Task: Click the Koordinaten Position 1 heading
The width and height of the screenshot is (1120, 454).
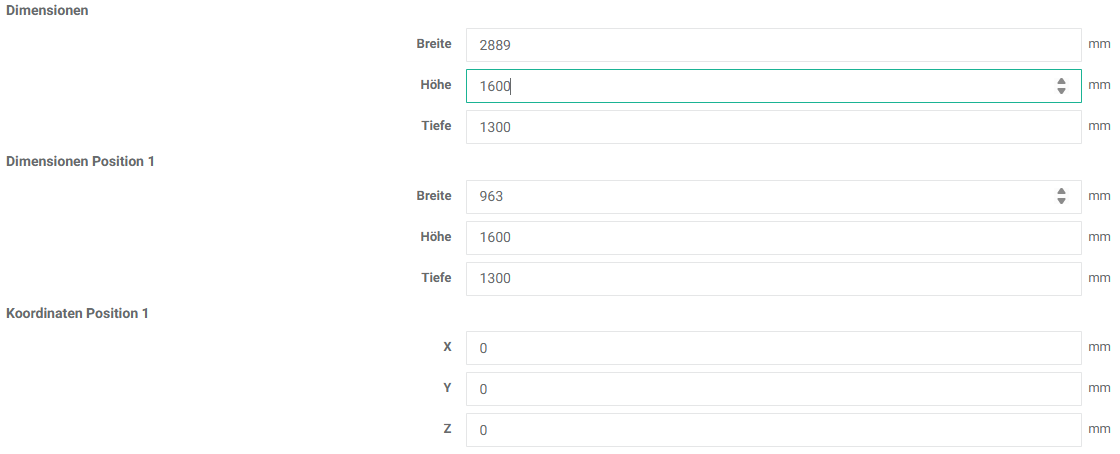Action: click(77, 313)
